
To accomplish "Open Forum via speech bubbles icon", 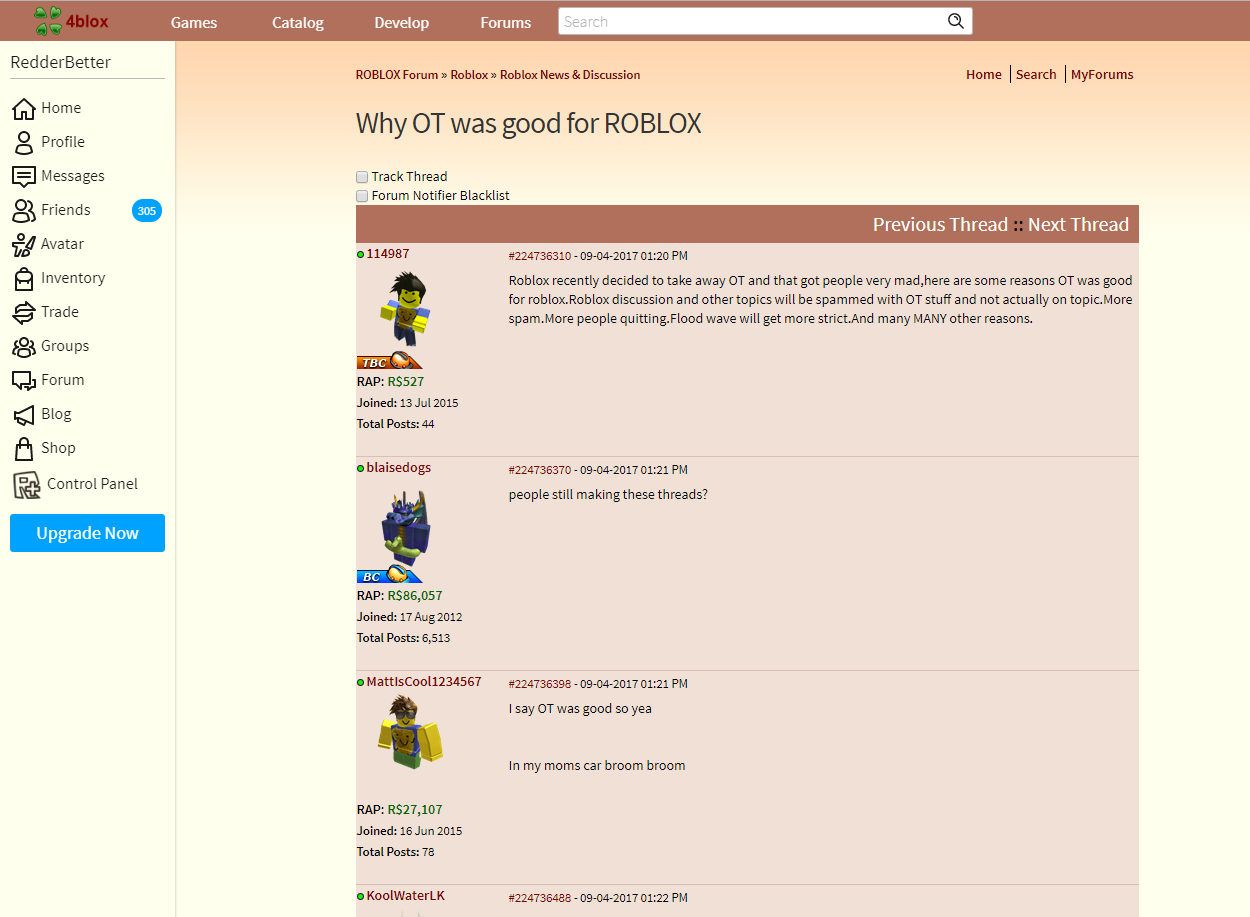I will [x=24, y=380].
